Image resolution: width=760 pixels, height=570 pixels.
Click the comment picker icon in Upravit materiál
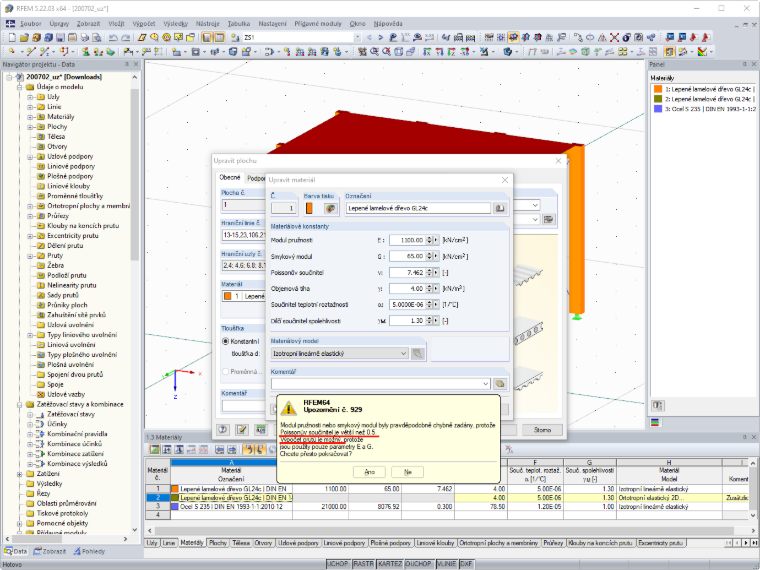[x=500, y=383]
